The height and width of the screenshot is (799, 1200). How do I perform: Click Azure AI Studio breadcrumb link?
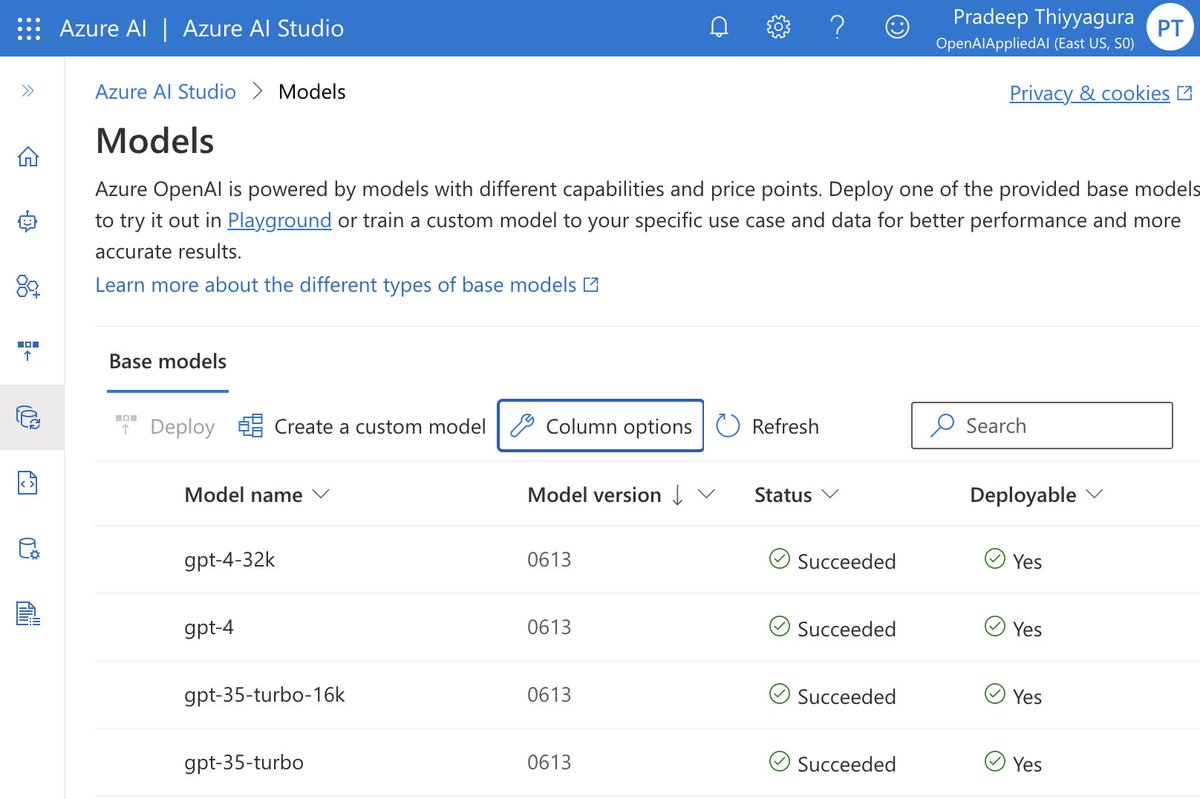tap(166, 92)
